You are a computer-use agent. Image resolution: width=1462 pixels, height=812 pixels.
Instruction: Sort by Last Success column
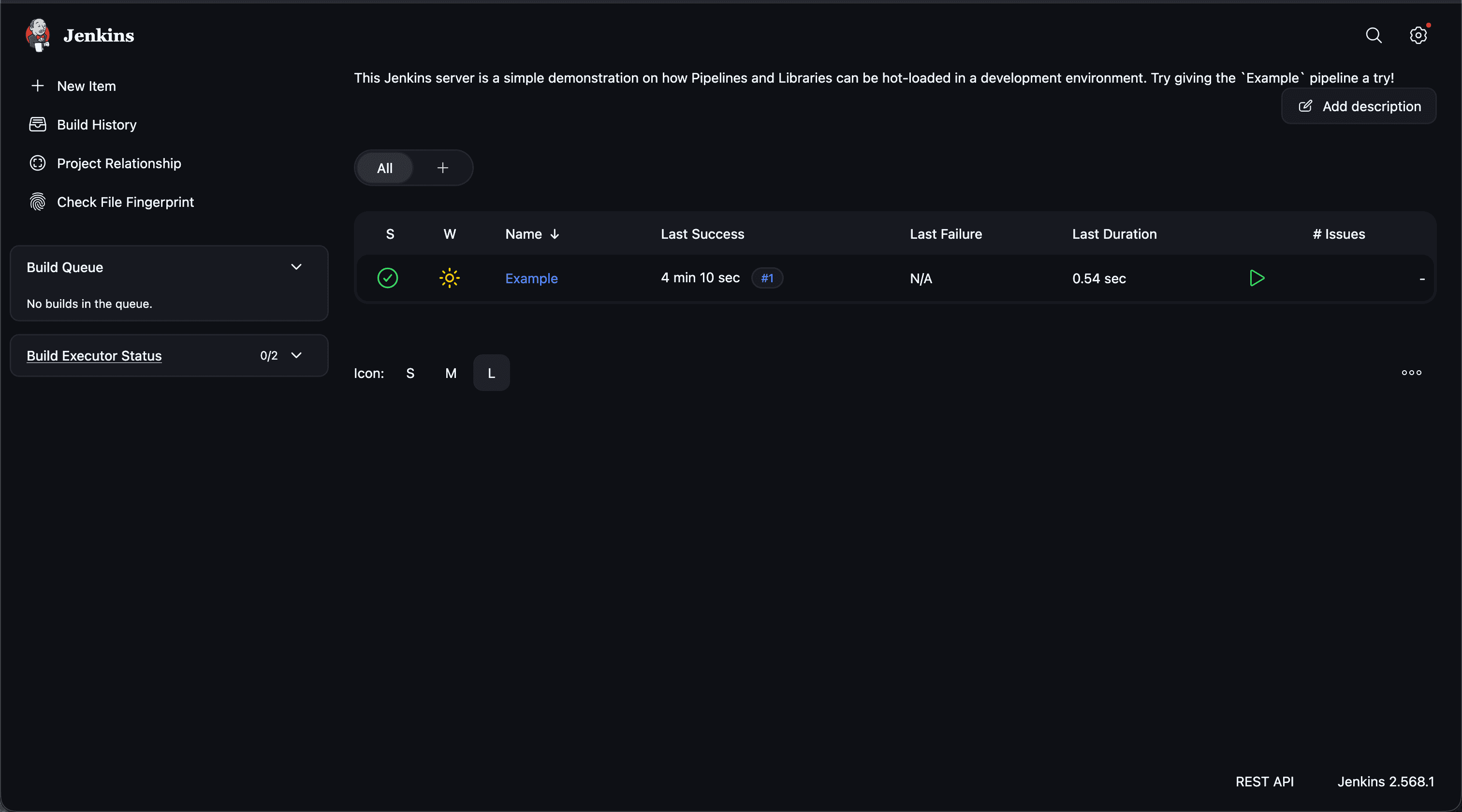(702, 234)
